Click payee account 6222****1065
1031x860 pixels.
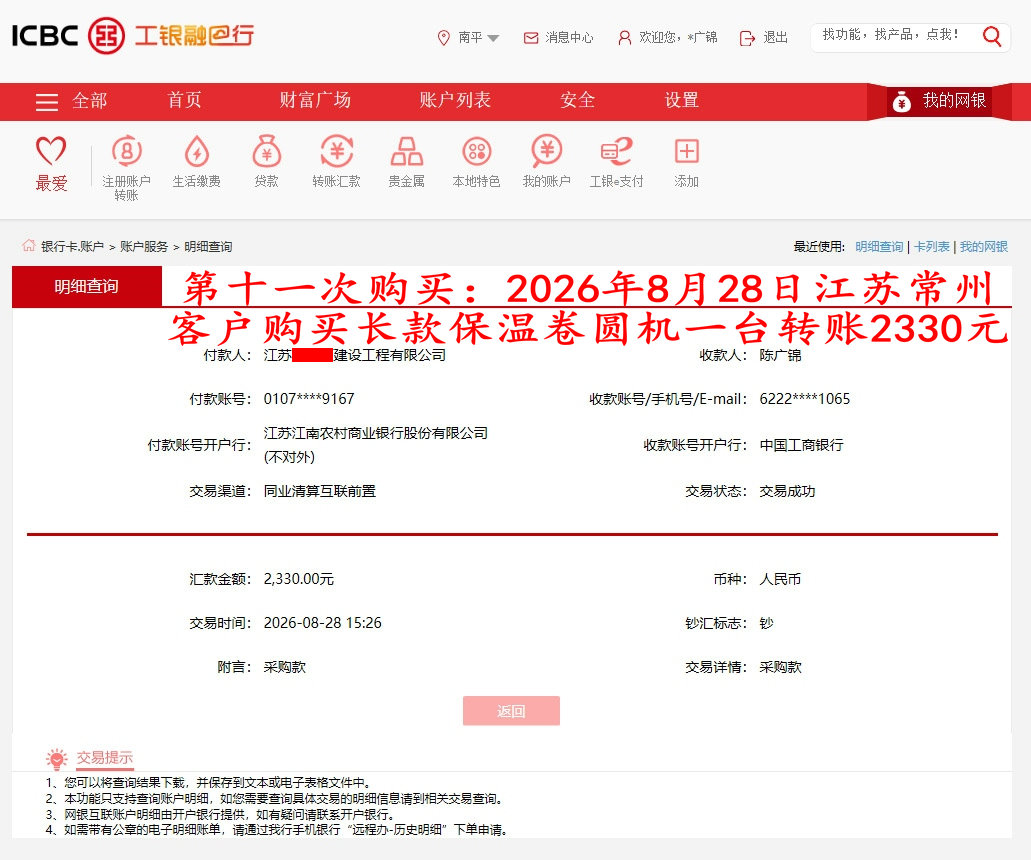click(805, 399)
